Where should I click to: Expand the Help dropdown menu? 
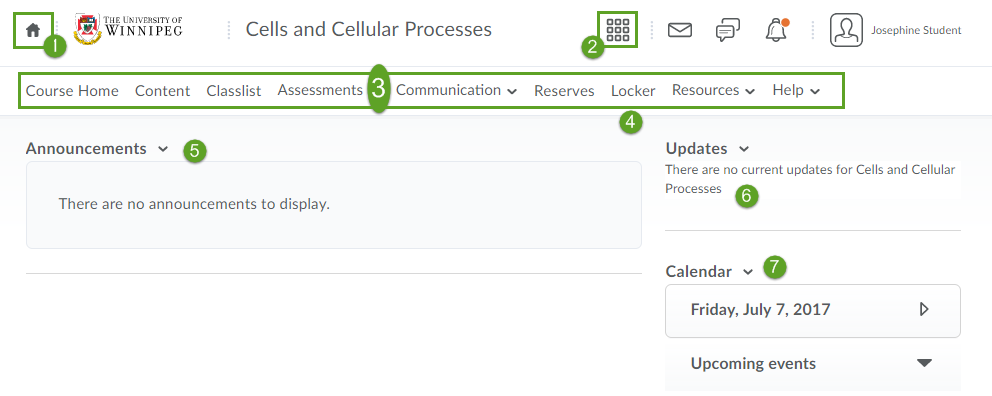tap(796, 90)
